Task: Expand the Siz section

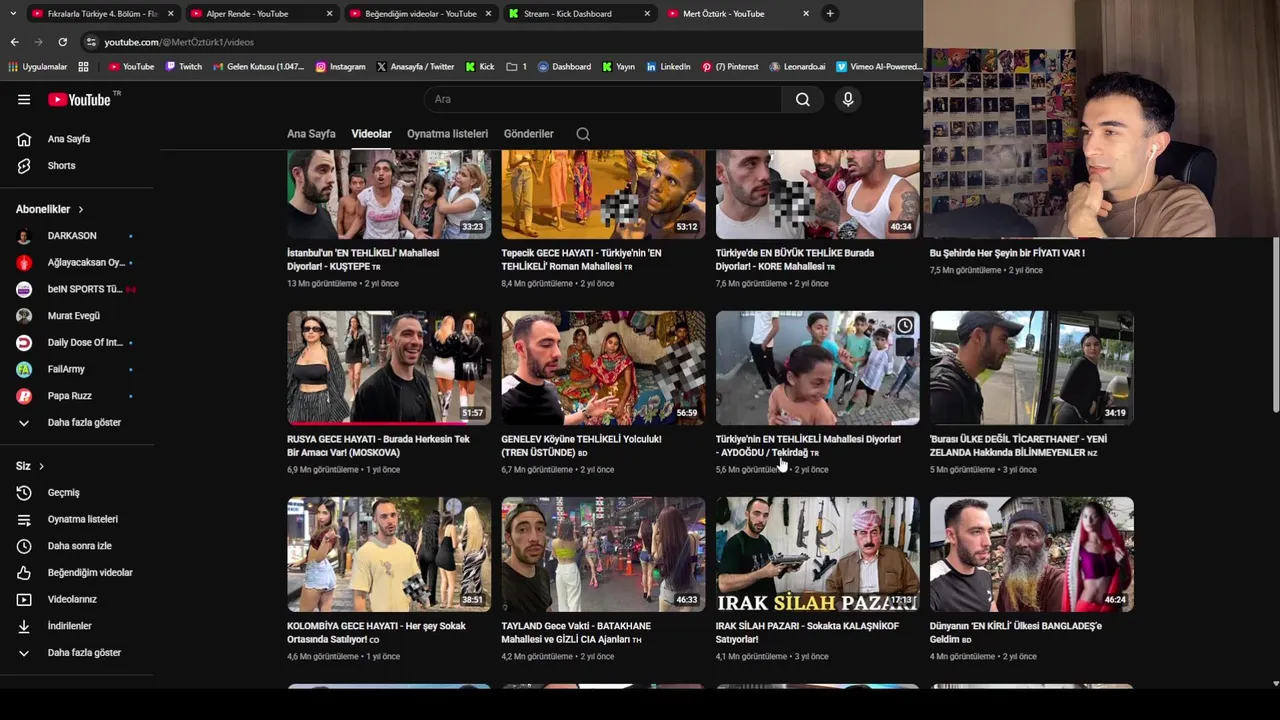Action: (x=29, y=466)
